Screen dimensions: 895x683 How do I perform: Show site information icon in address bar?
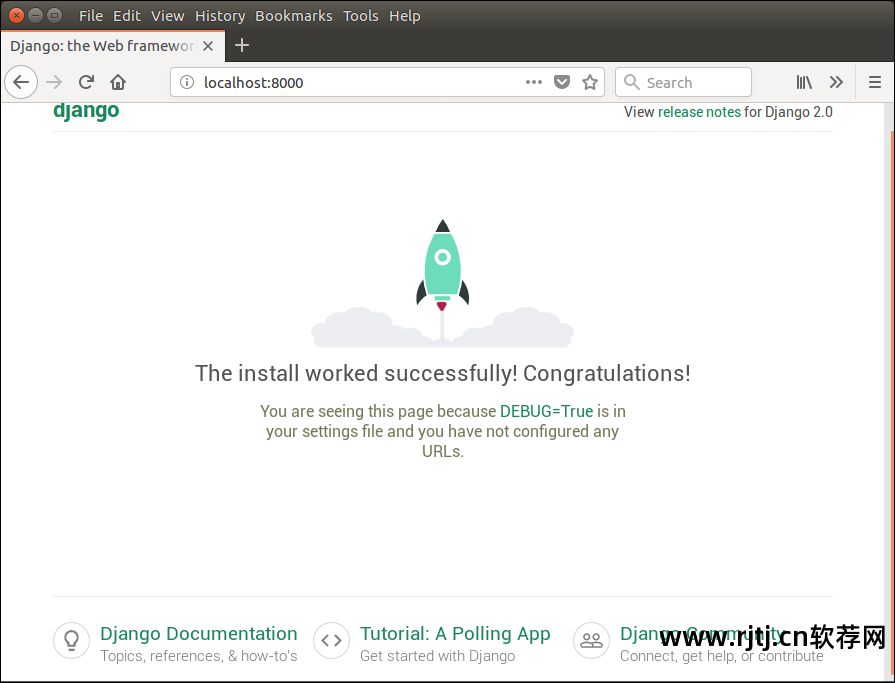click(187, 82)
